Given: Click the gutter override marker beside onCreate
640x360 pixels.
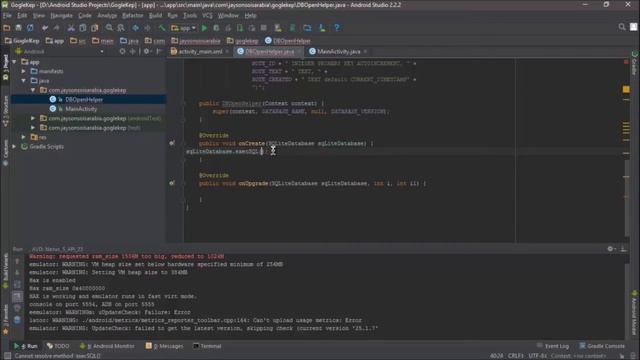Looking at the screenshot, I should tap(172, 143).
